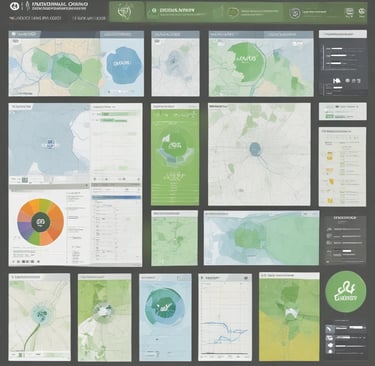Open the line chart panel with blue curves
The image size is (375, 366).
225,317
